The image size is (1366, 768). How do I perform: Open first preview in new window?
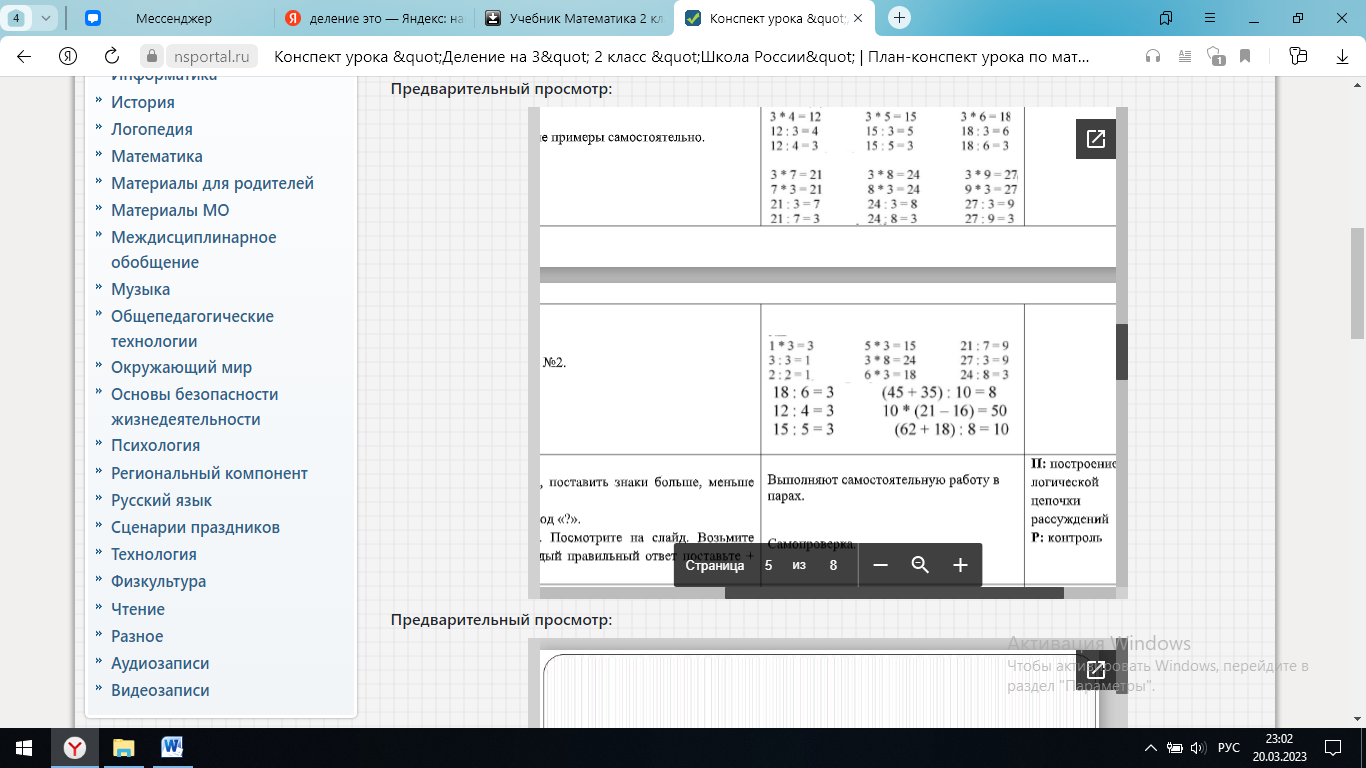tap(1095, 139)
